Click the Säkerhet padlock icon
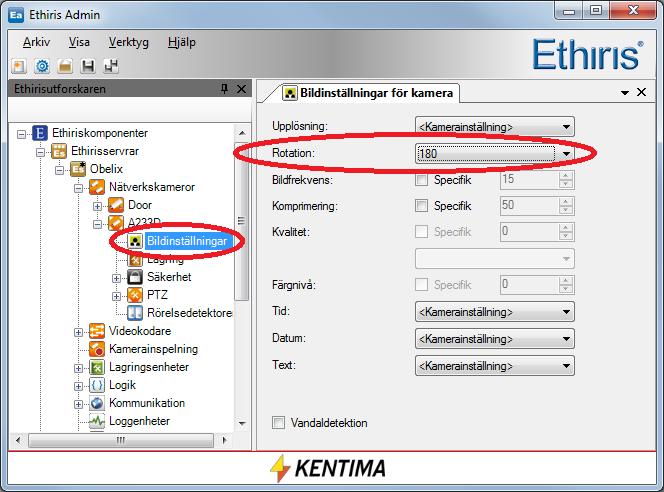 [135, 277]
